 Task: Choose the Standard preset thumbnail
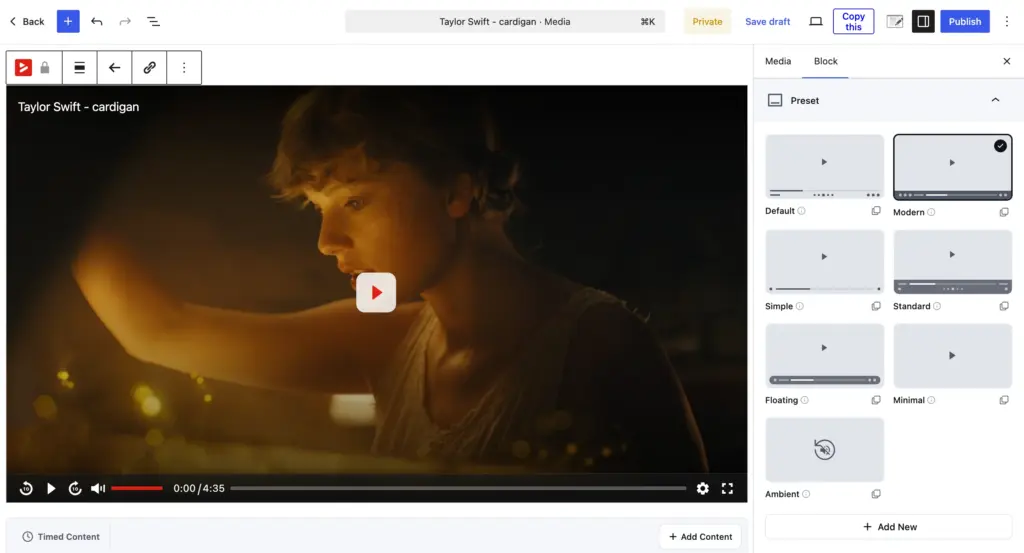tap(952, 261)
